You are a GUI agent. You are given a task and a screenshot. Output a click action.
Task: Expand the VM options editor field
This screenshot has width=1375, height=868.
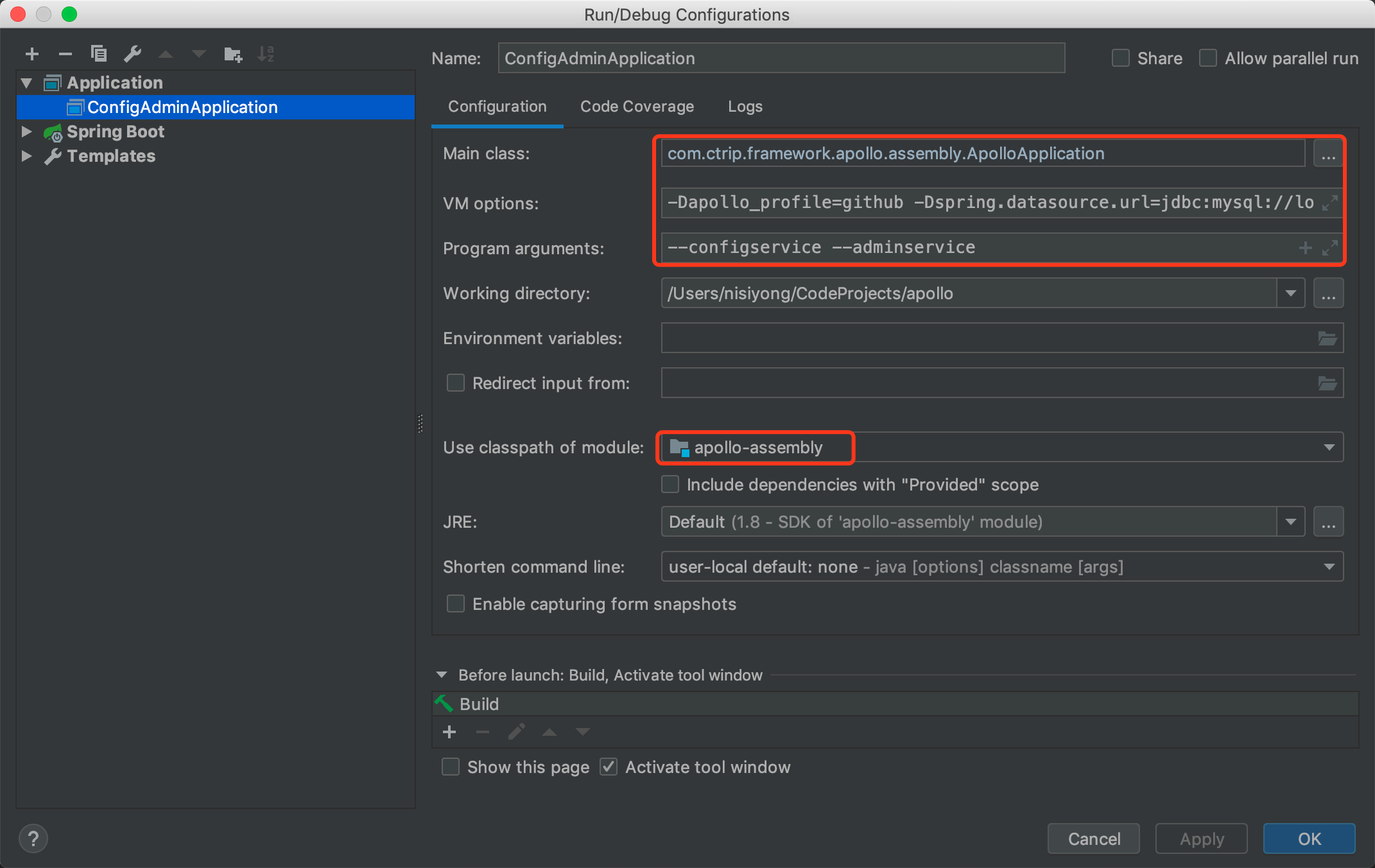(1330, 203)
